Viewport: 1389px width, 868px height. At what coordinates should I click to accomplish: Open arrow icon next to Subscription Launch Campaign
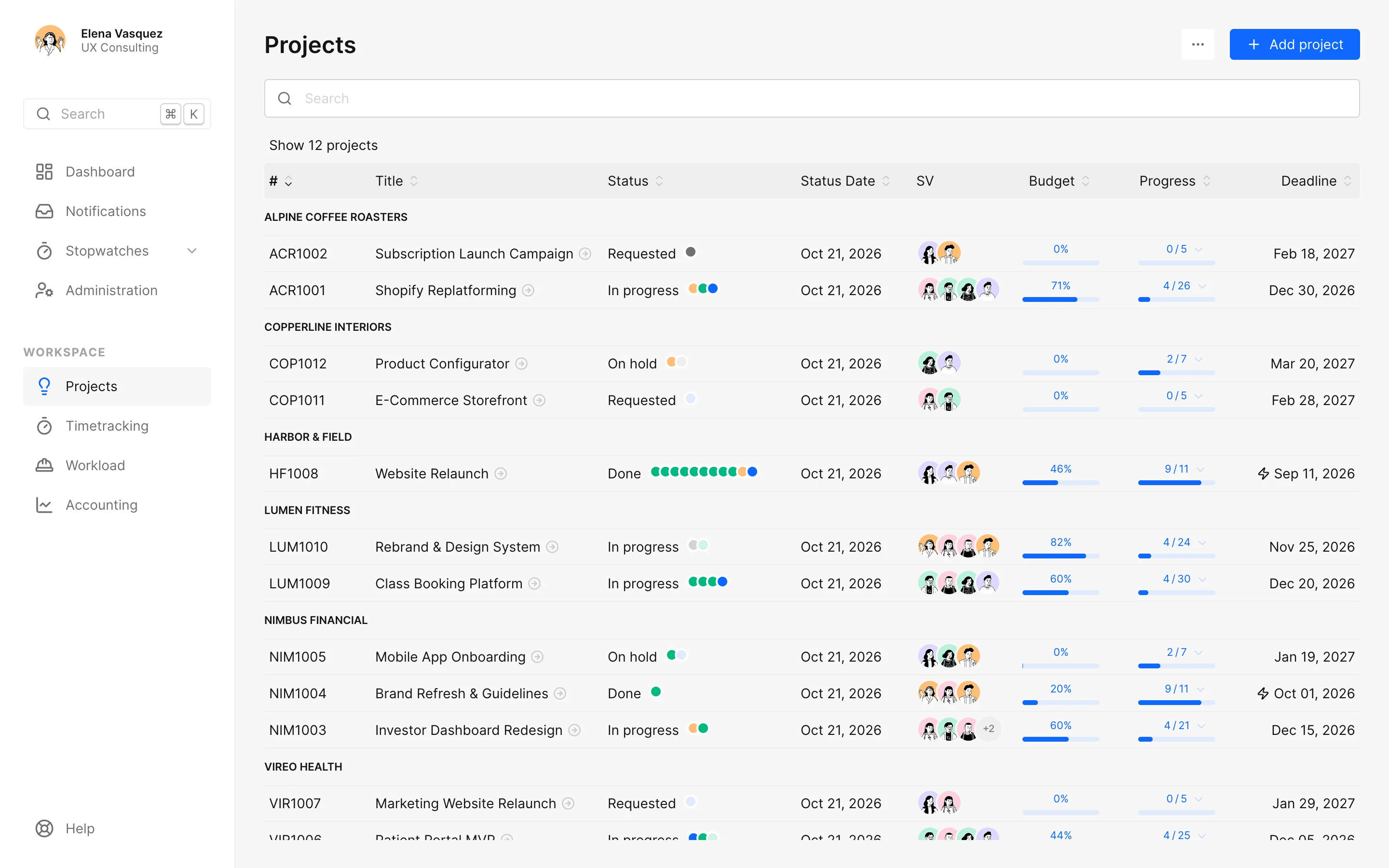point(585,254)
